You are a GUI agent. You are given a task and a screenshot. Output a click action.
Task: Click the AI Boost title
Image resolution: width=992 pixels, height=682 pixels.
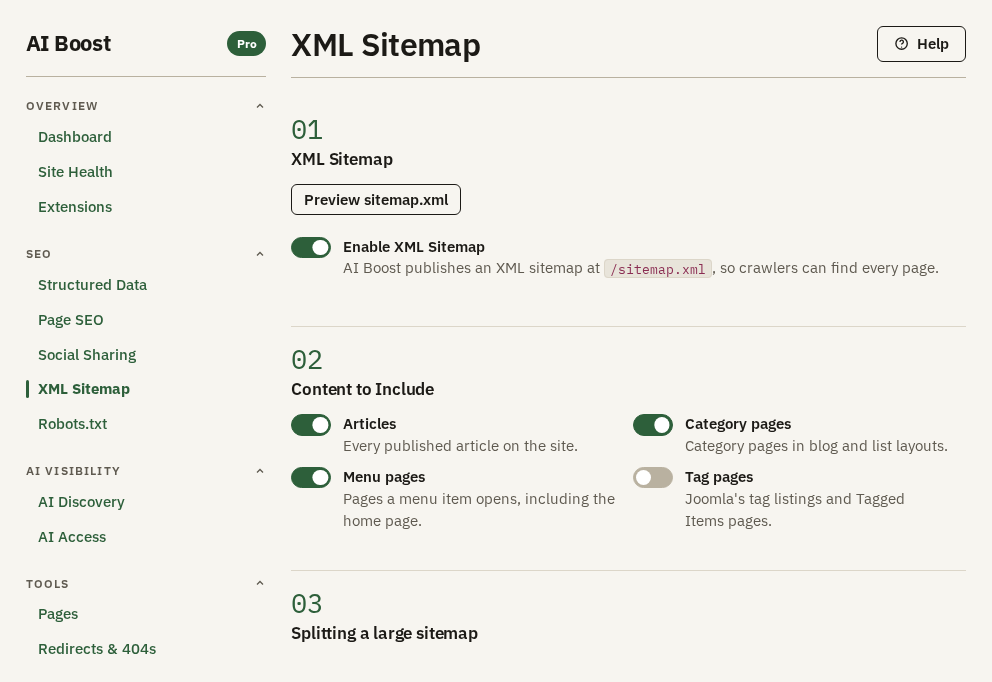point(68,44)
